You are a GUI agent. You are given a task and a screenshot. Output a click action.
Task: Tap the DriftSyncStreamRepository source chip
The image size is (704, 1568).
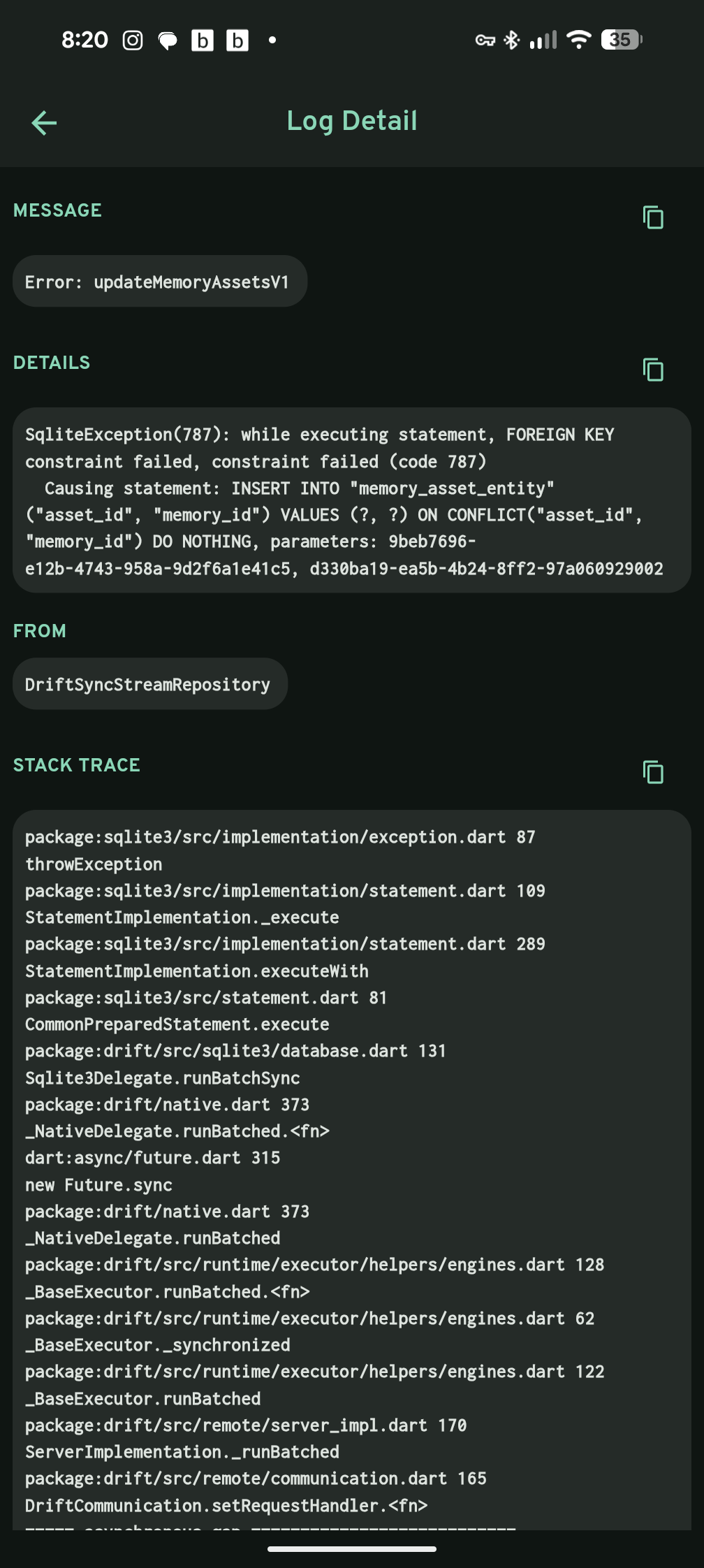(150, 684)
